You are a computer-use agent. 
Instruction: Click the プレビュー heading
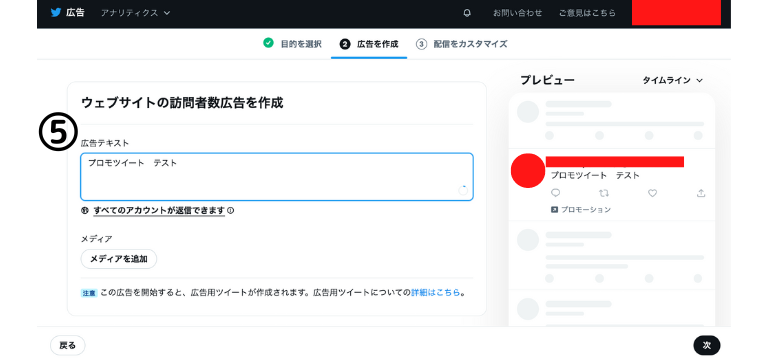point(547,80)
